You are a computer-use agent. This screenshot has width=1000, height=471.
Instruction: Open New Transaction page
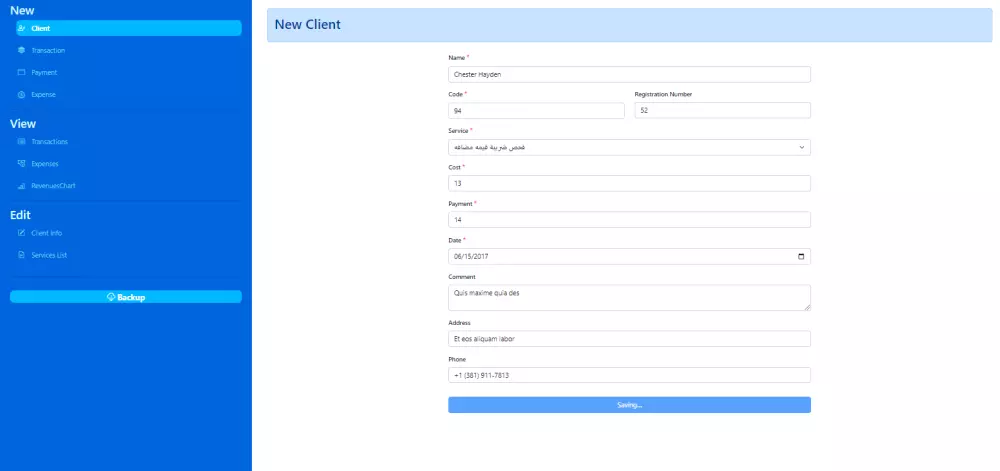(129, 50)
